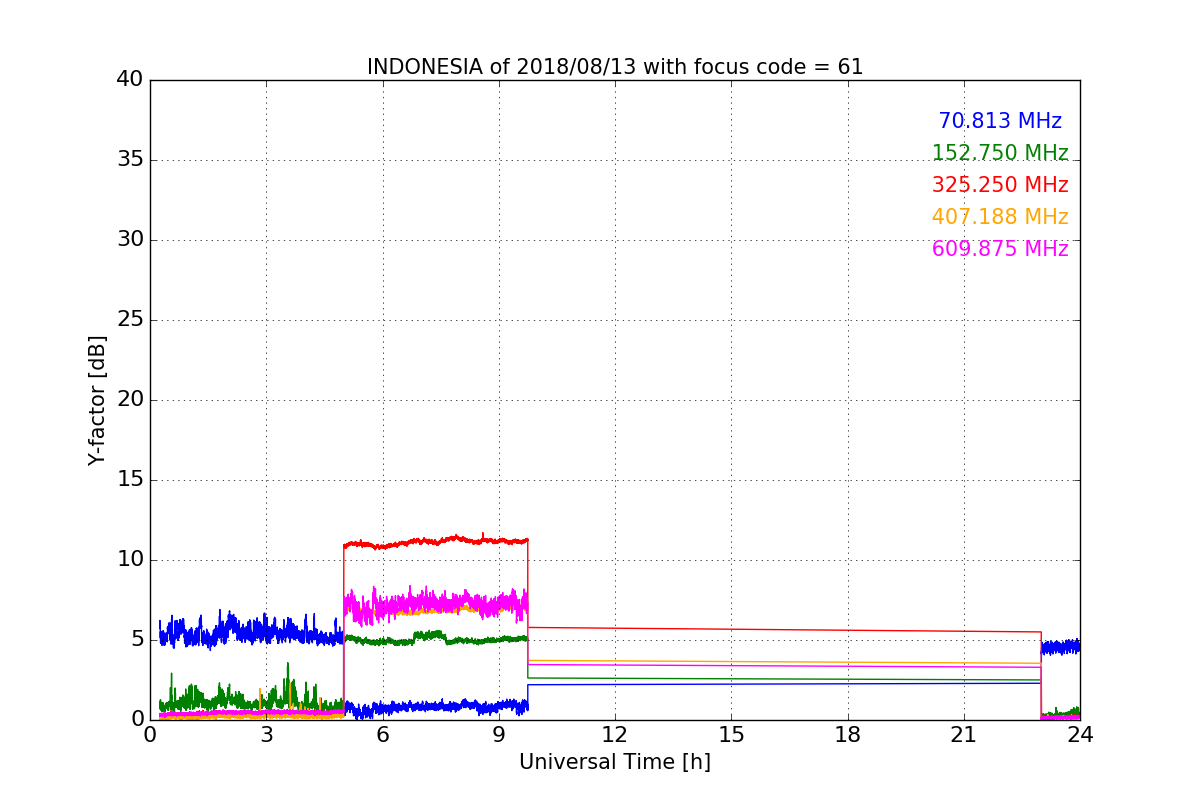The width and height of the screenshot is (1200, 800).
Task: Click the y-axis tick label 40
Action: (129, 79)
